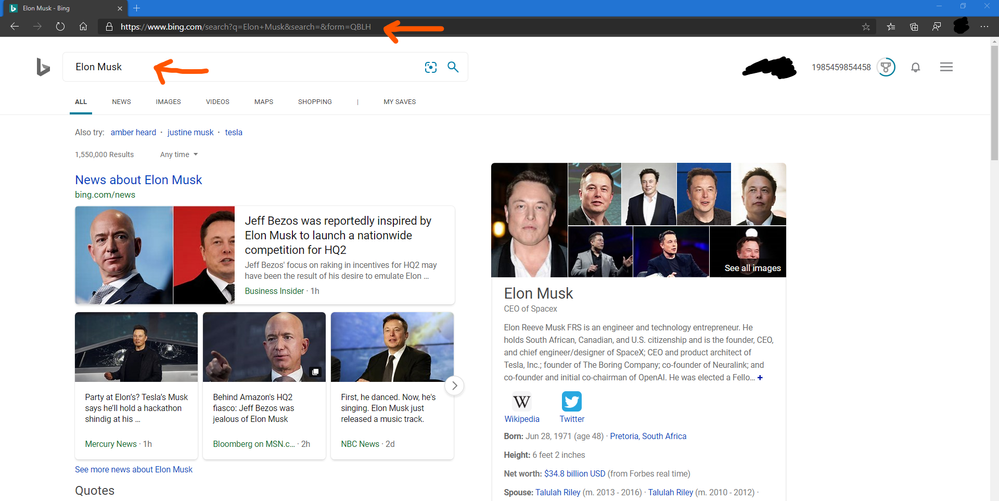999x501 pixels.
Task: Open the $34.8 billion USD link
Action: click(575, 474)
